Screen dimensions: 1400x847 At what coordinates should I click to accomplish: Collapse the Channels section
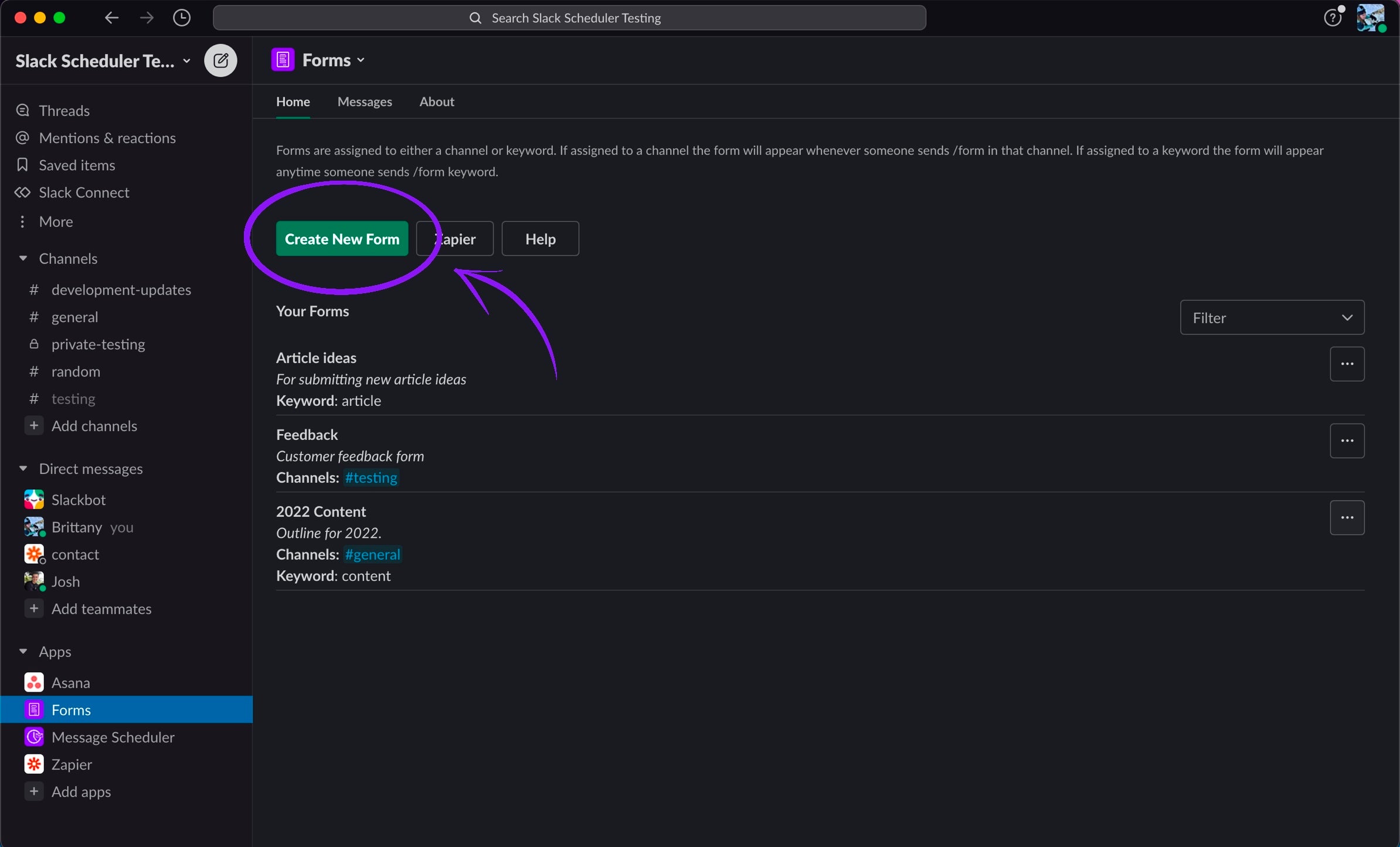point(23,258)
